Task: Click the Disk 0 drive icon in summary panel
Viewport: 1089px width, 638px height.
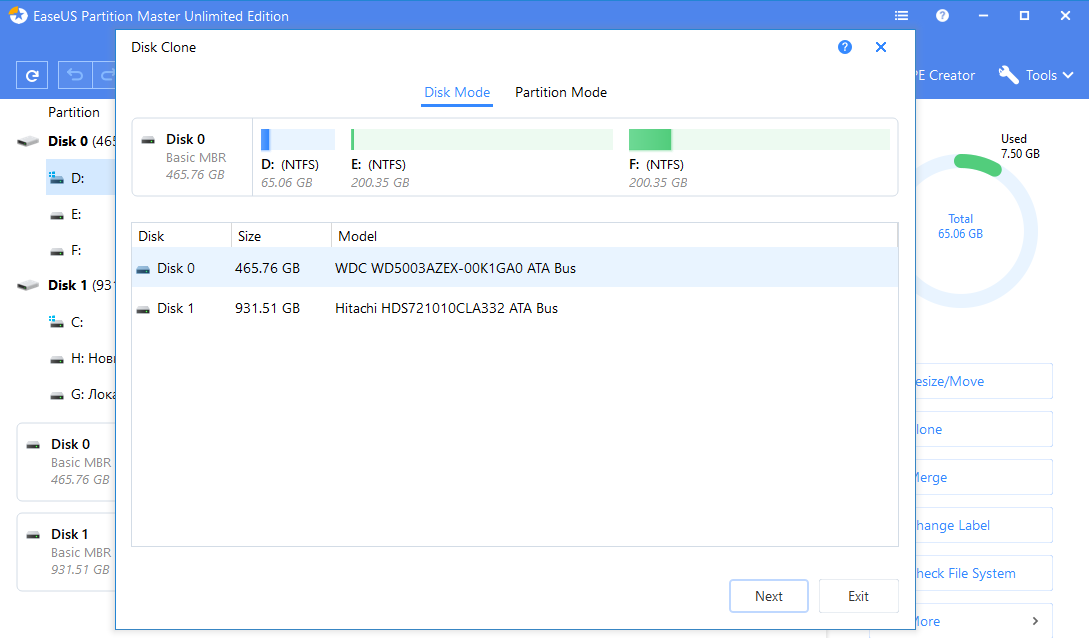Action: click(149, 140)
